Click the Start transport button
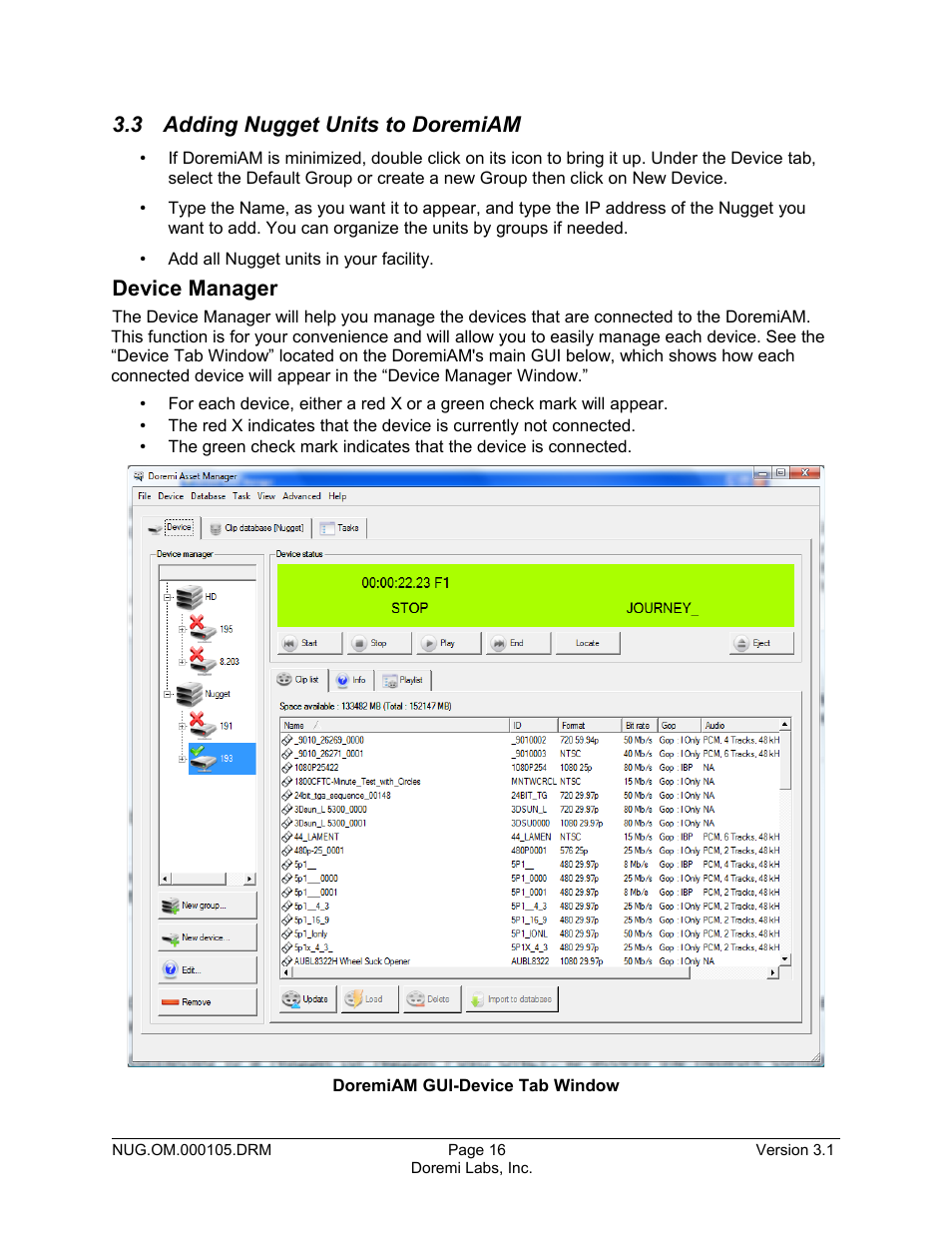This screenshot has height=1233, width=952. coord(308,643)
